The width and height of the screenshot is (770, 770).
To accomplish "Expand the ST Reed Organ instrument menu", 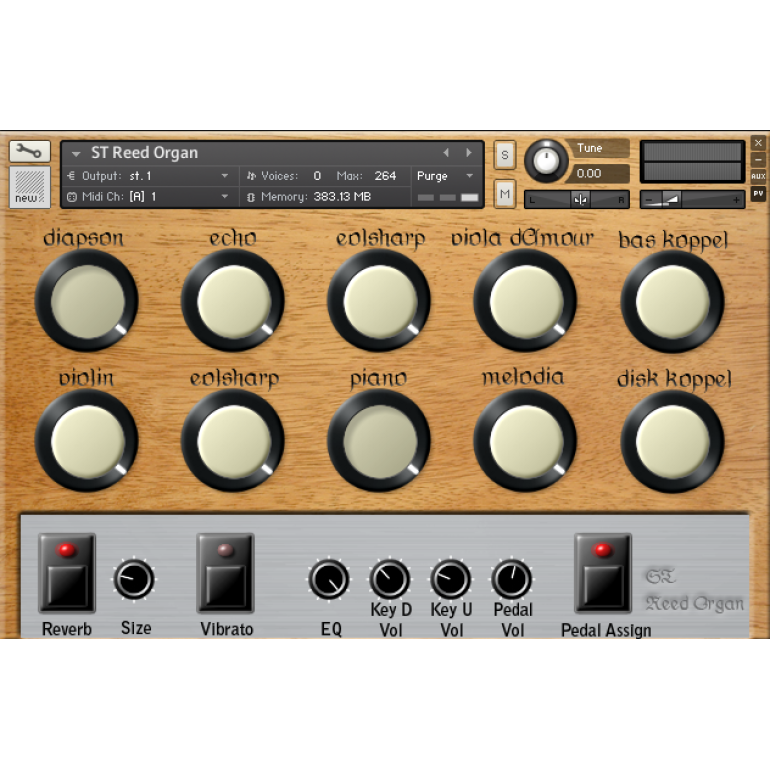I will [x=76, y=154].
